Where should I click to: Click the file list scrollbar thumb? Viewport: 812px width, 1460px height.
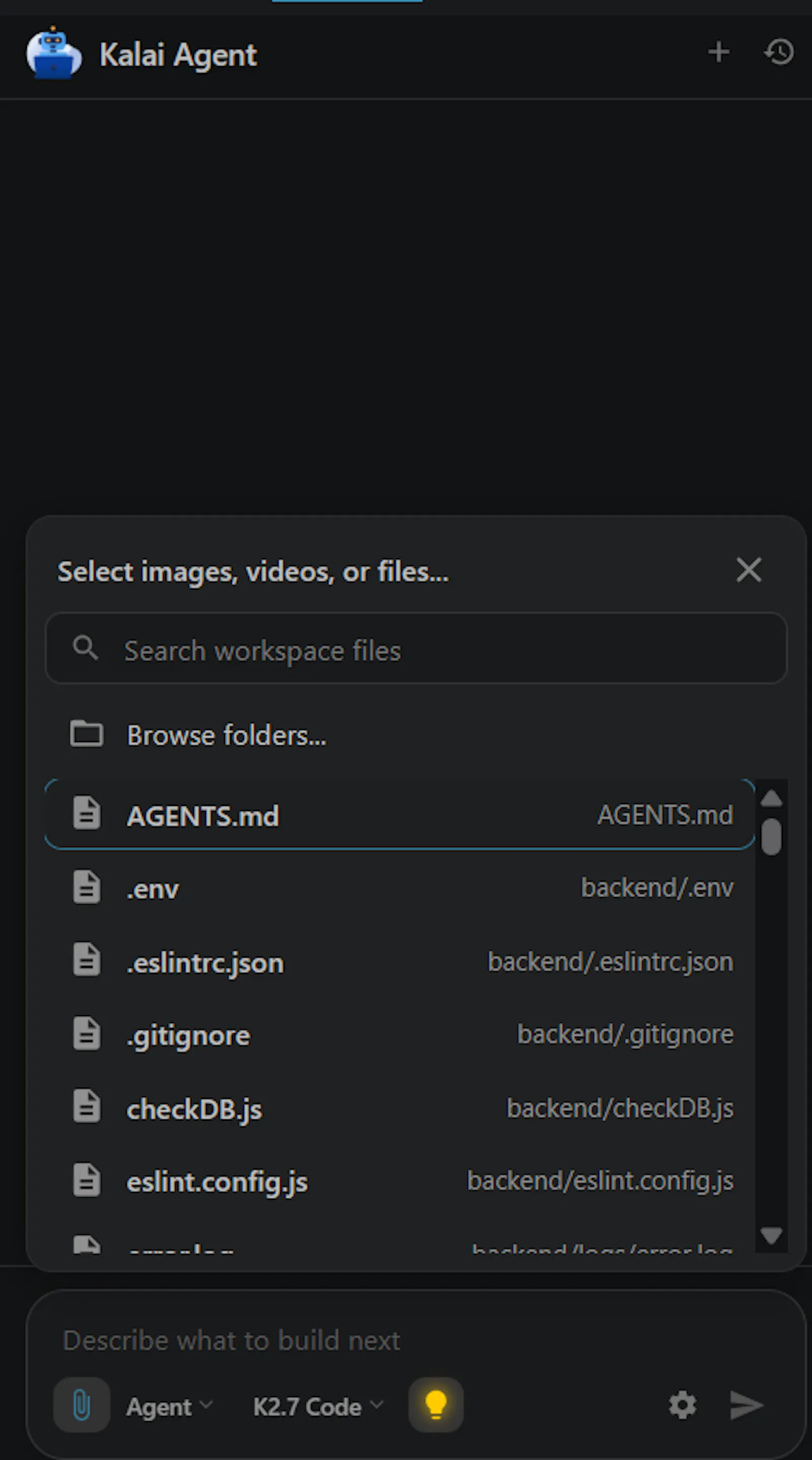click(771, 836)
